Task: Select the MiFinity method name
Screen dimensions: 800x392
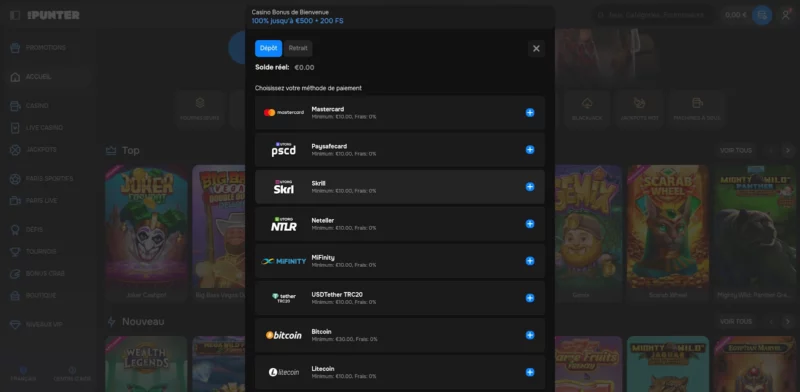Action: pos(323,258)
